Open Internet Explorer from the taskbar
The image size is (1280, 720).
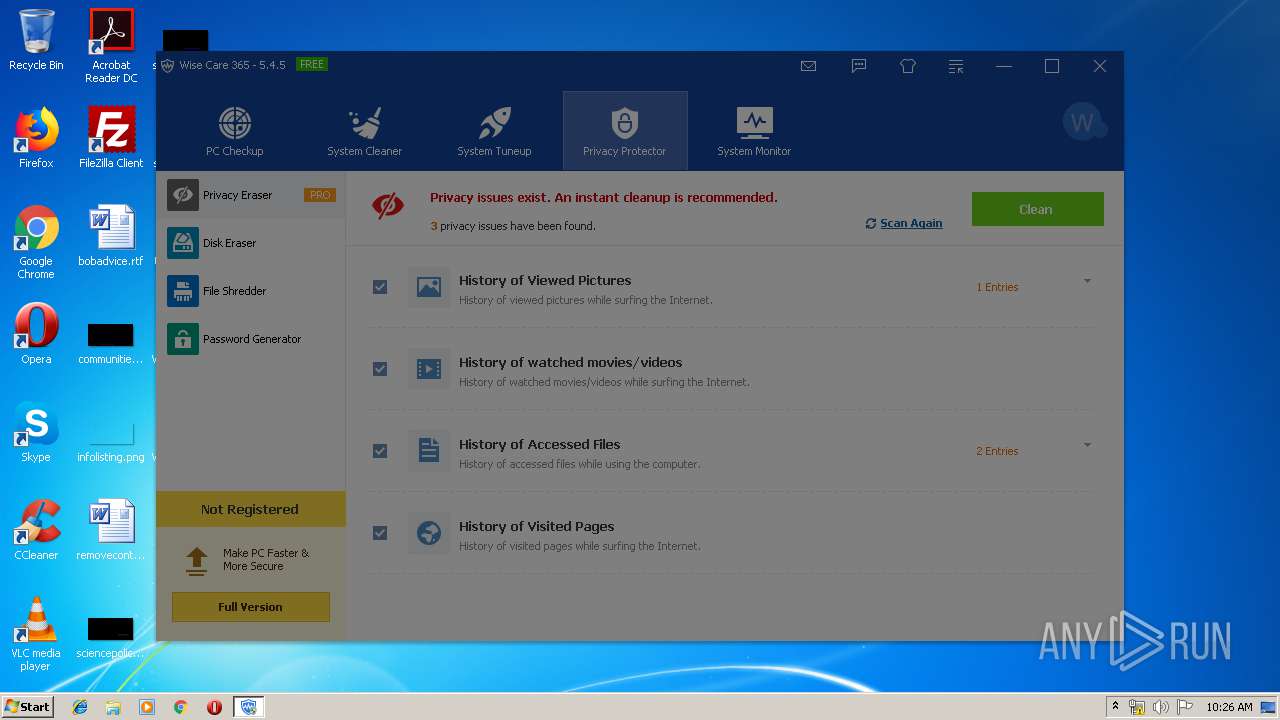tap(80, 707)
